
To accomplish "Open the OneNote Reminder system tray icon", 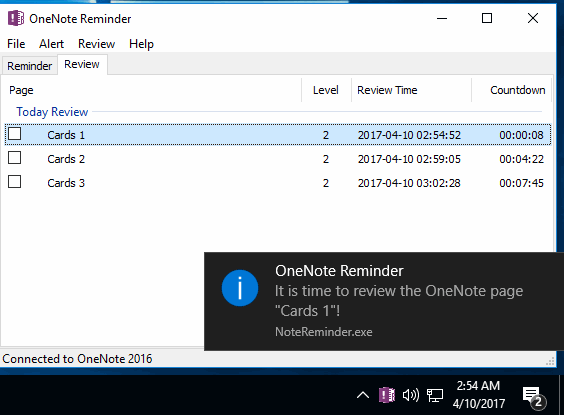I will 387,395.
